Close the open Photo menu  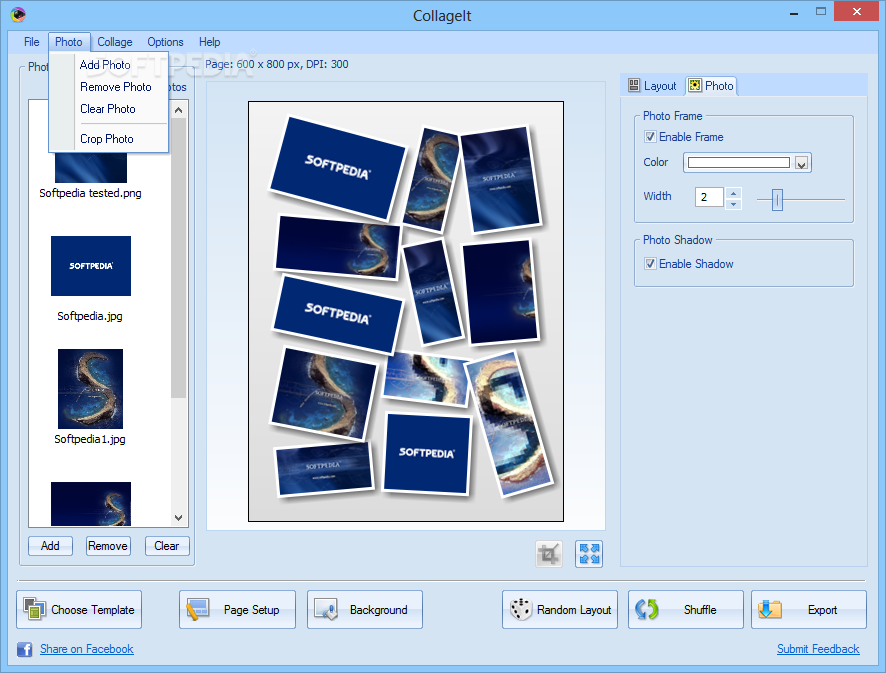pyautogui.click(x=68, y=42)
